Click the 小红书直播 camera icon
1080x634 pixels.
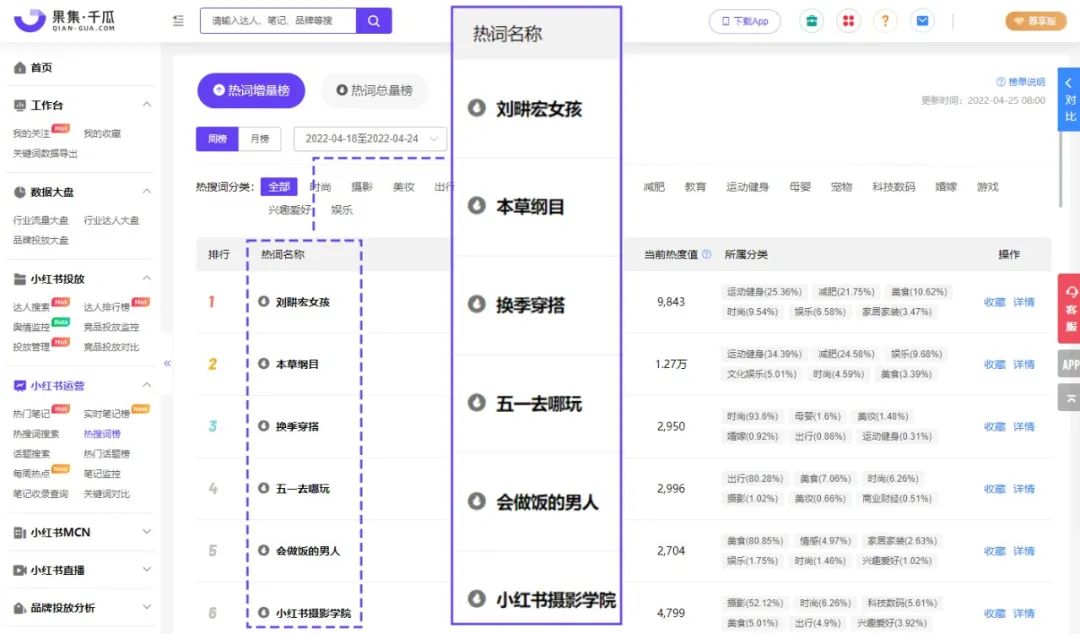point(20,571)
